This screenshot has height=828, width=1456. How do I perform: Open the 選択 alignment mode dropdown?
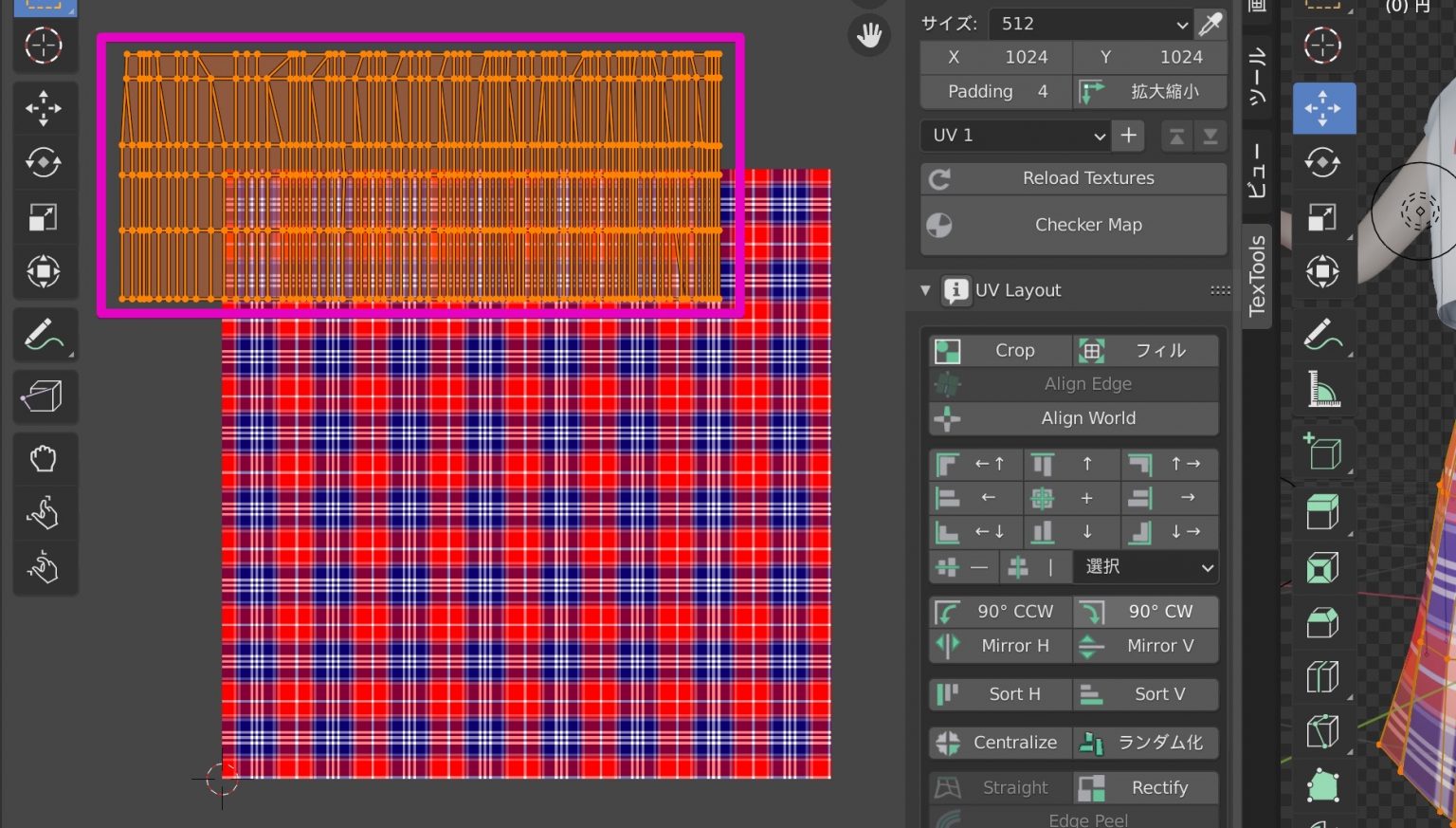(x=1144, y=566)
